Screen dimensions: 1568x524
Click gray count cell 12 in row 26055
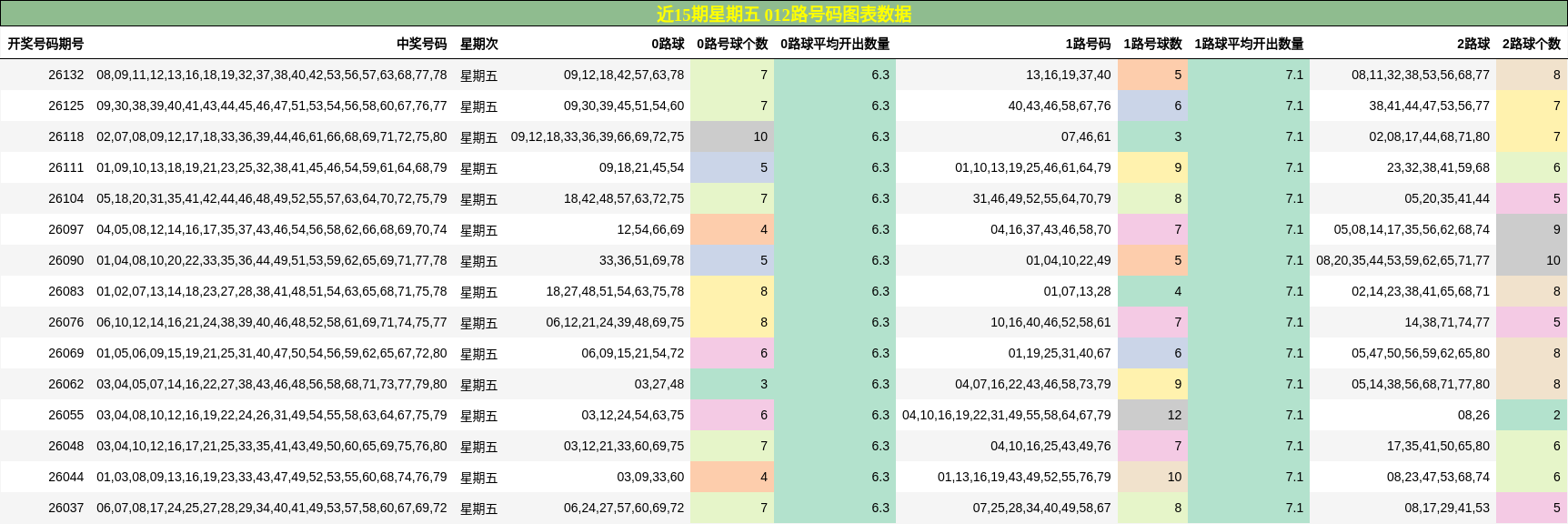click(1152, 415)
